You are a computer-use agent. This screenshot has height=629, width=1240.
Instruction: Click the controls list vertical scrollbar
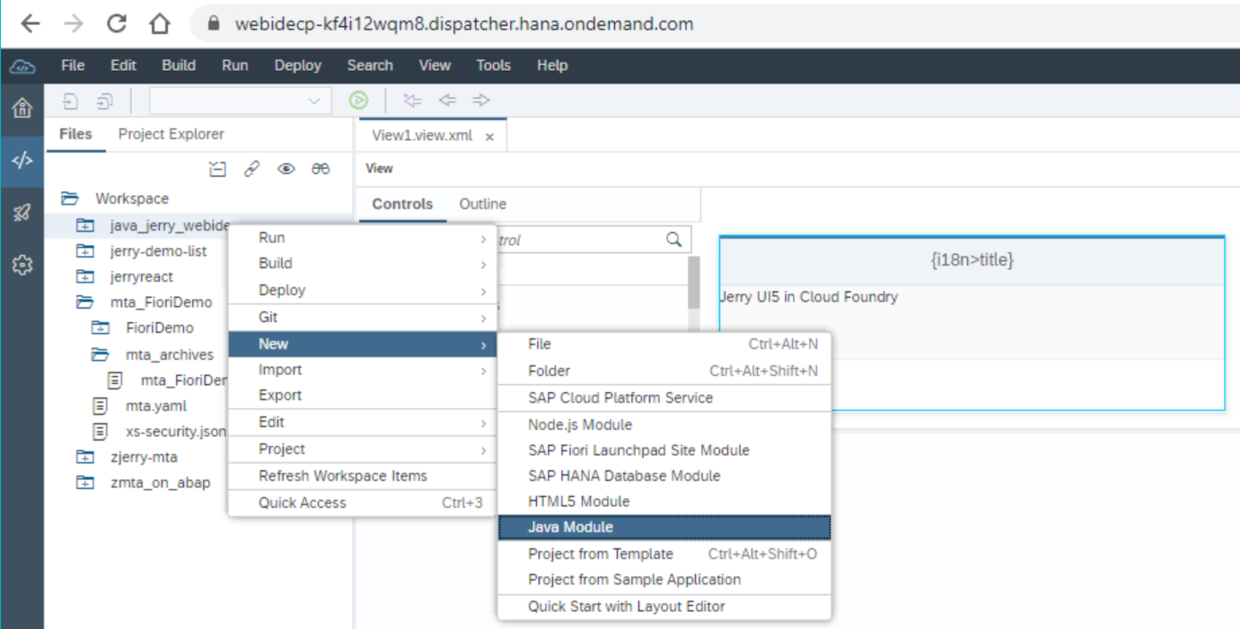tap(693, 283)
